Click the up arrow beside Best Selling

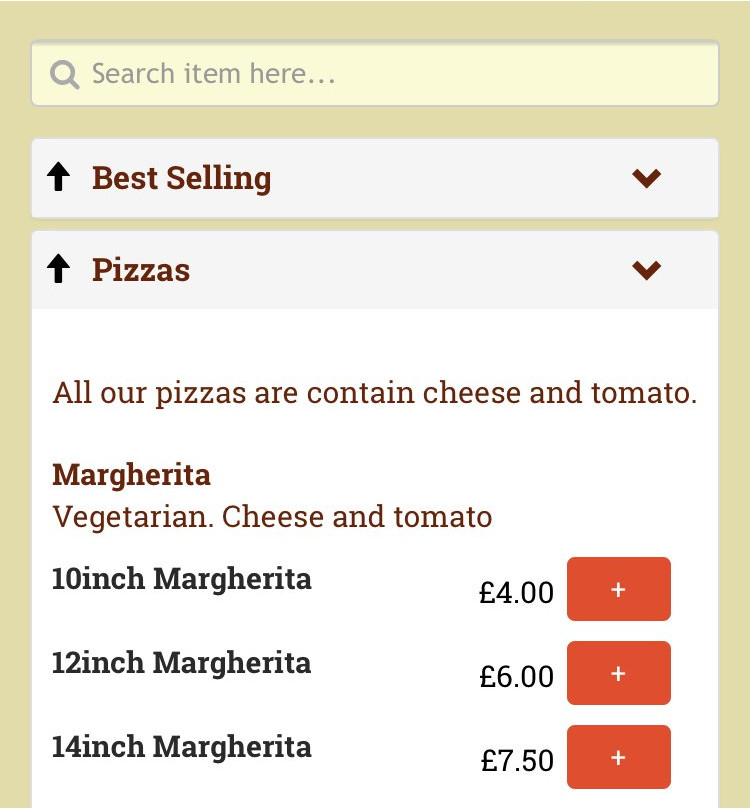[58, 177]
